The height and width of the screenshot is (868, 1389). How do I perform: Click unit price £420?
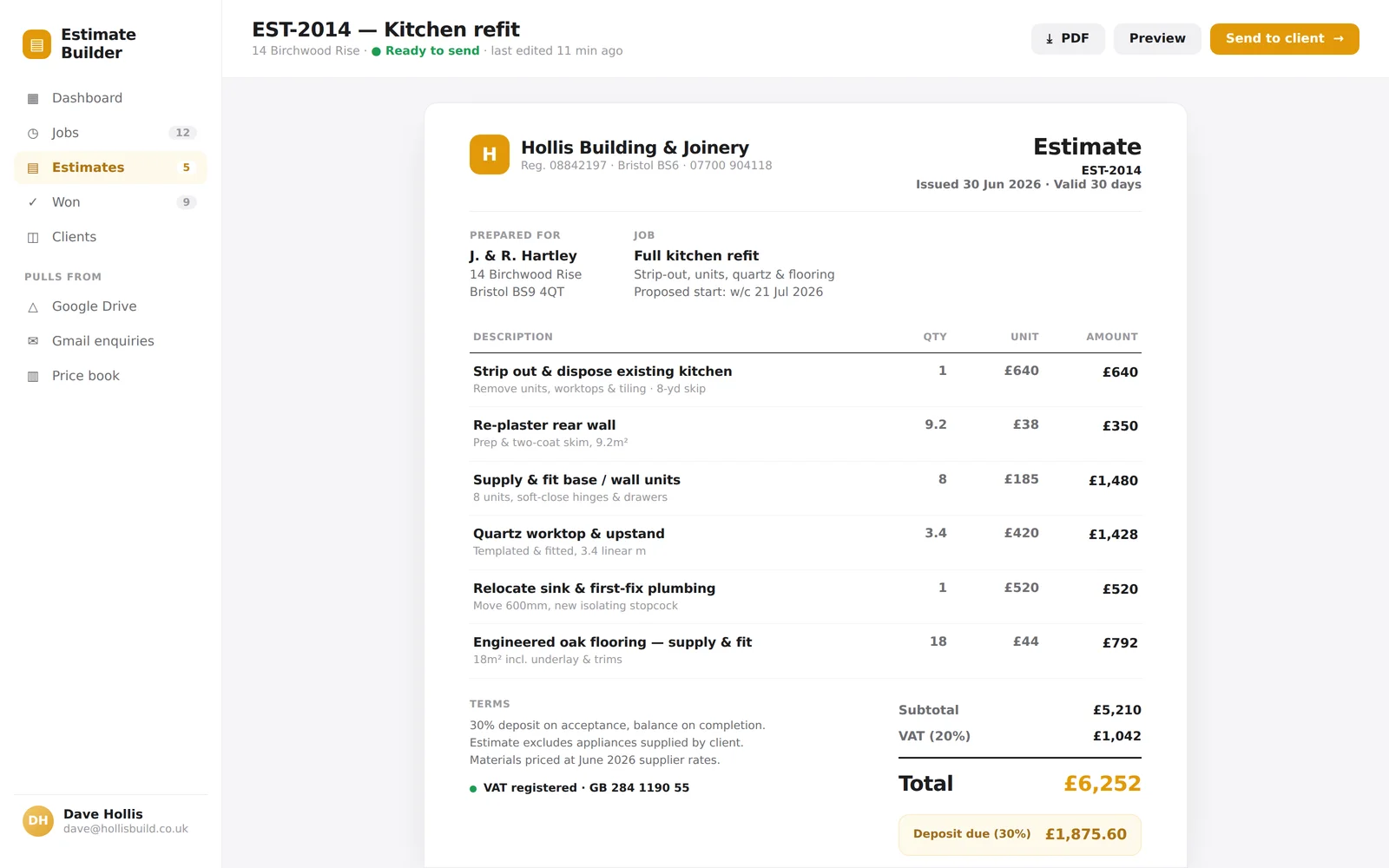[x=1022, y=533]
